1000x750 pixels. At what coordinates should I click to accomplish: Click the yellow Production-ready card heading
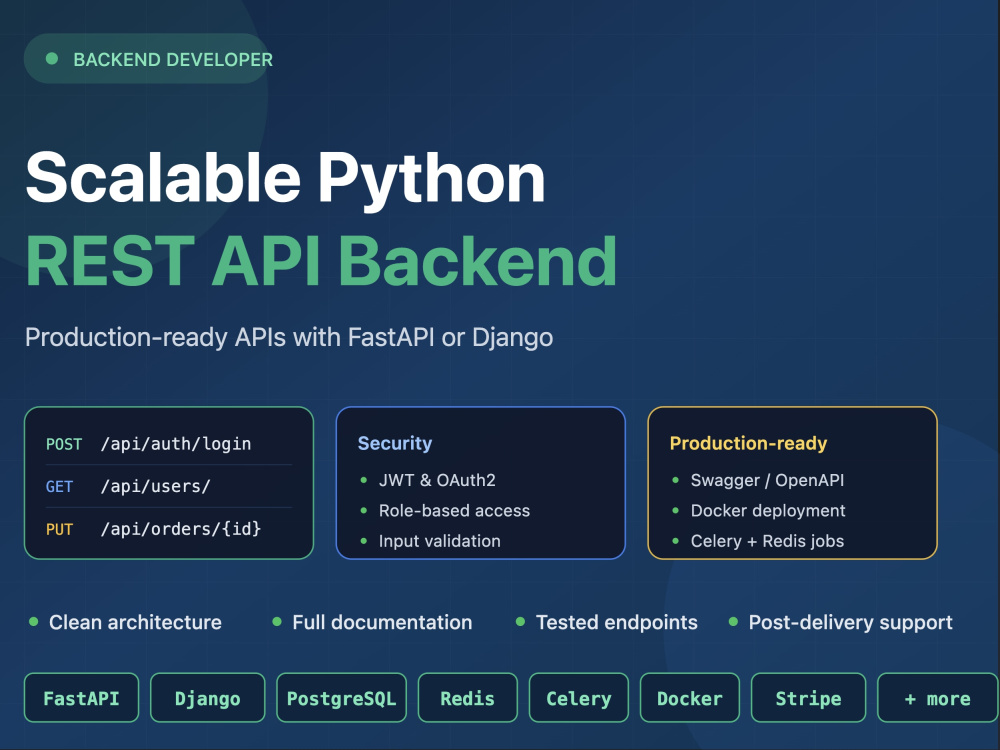[x=748, y=443]
